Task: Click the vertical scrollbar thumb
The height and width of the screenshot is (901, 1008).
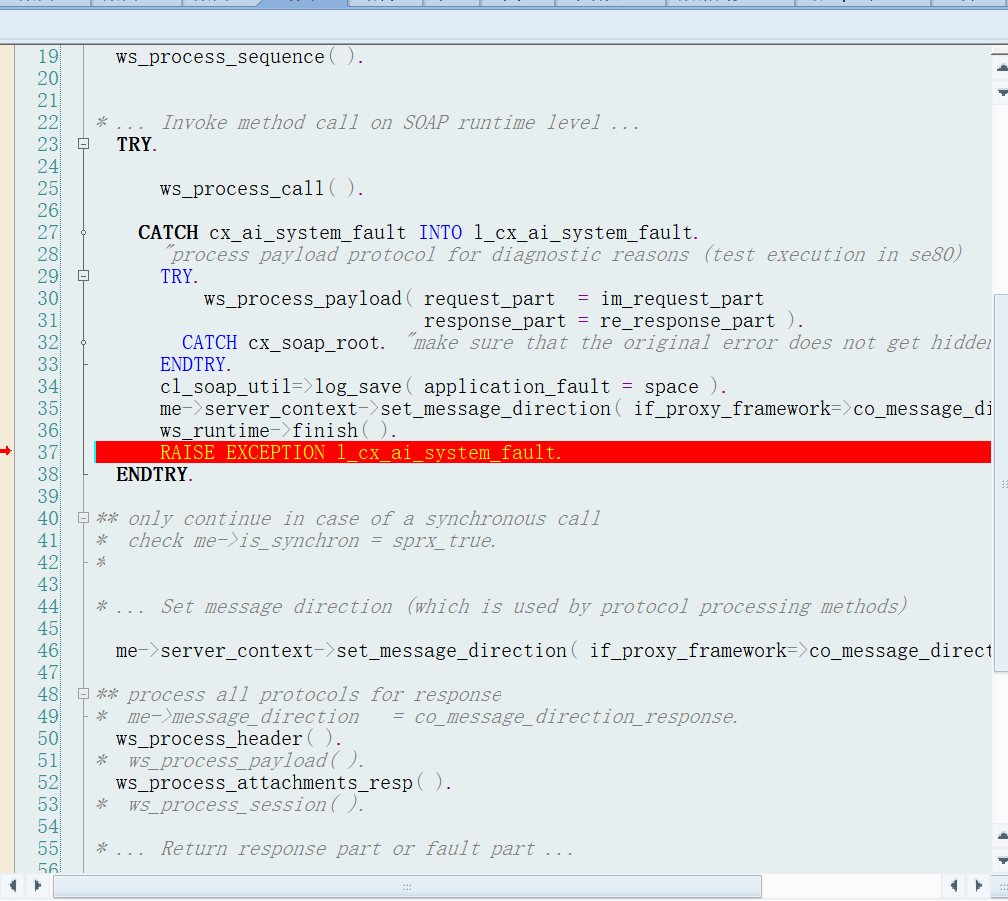Action: (1002, 483)
